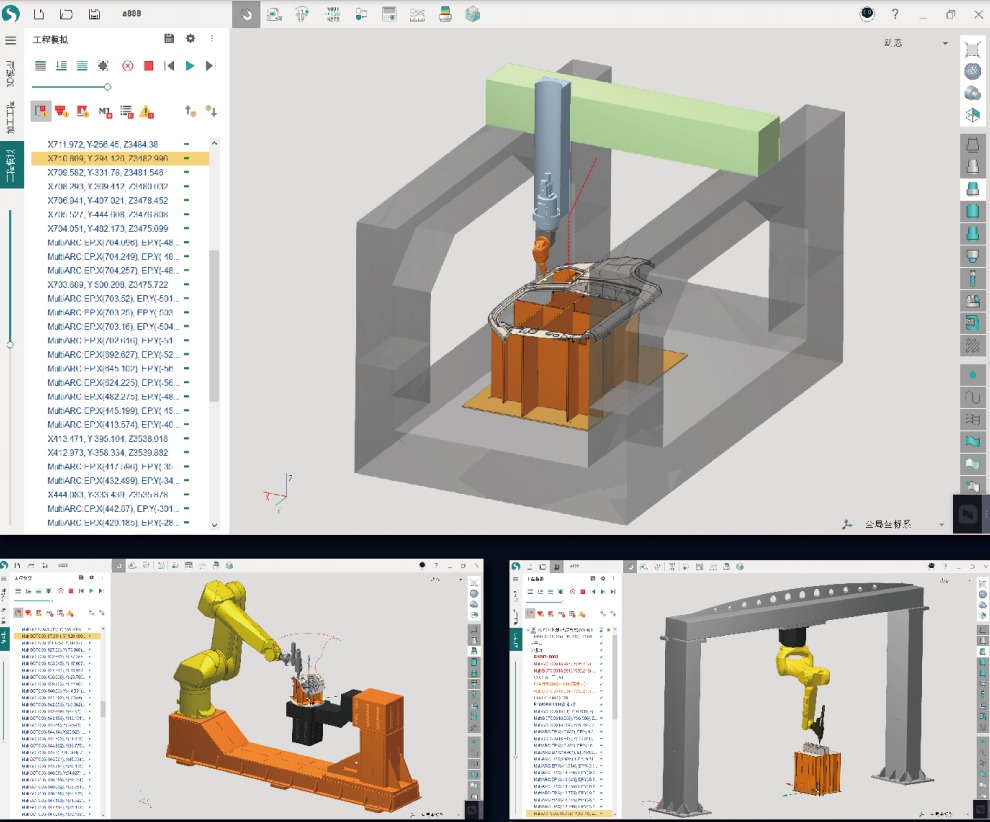This screenshot has width=990, height=822.
Task: Click the code list scroll-down arrow
Action: [214, 525]
